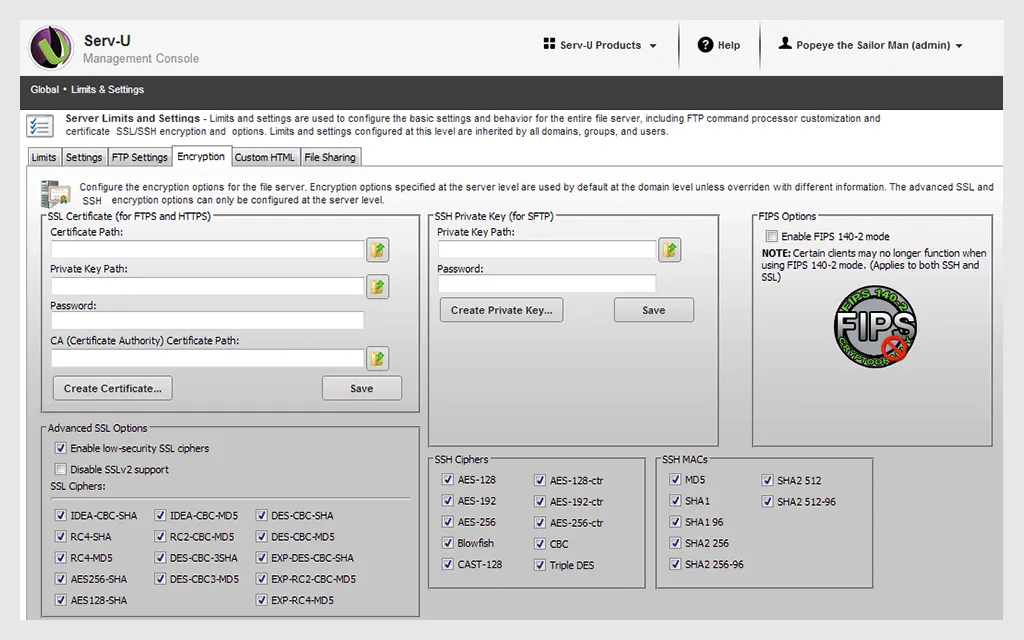Screen dimensions: 1024x640
Task: Click Create Private Key
Action: [x=501, y=310]
